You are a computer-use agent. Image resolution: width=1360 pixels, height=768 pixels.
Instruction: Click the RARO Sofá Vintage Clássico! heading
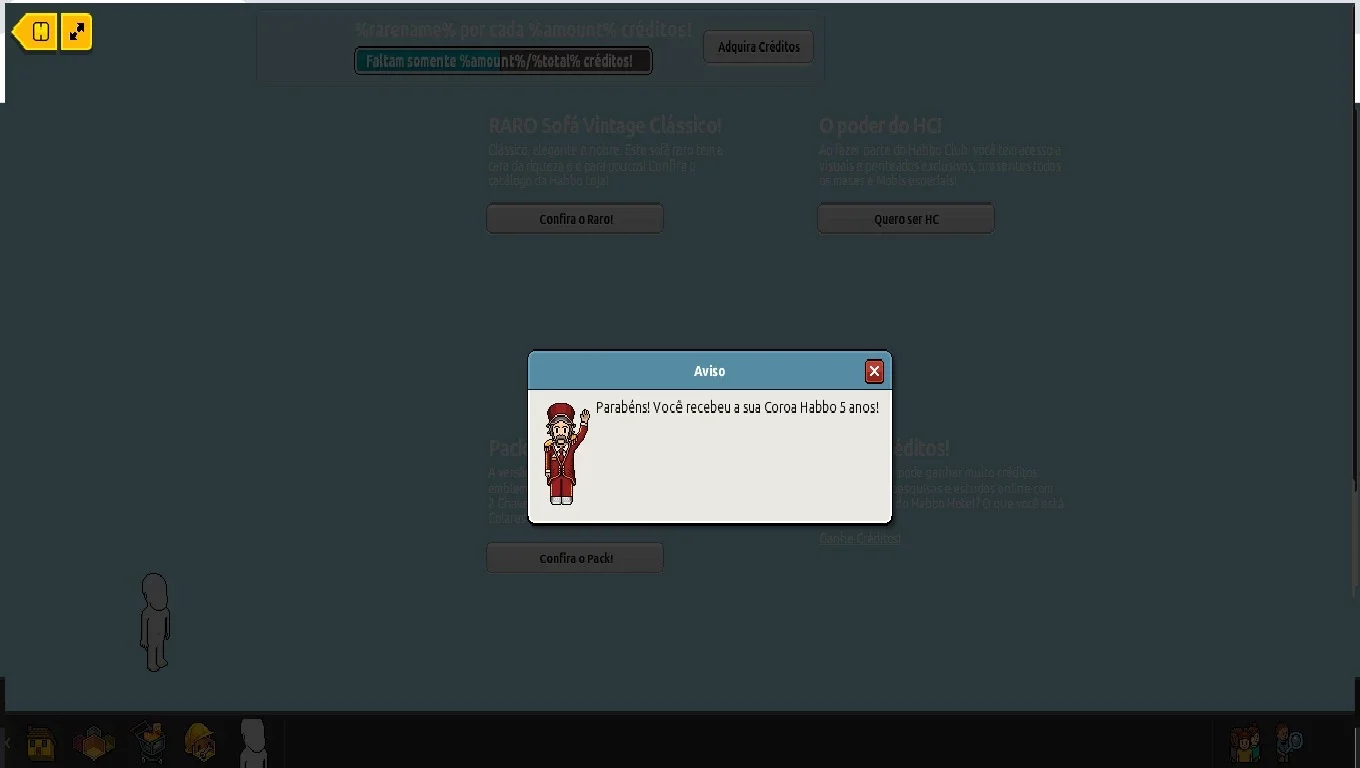[605, 126]
